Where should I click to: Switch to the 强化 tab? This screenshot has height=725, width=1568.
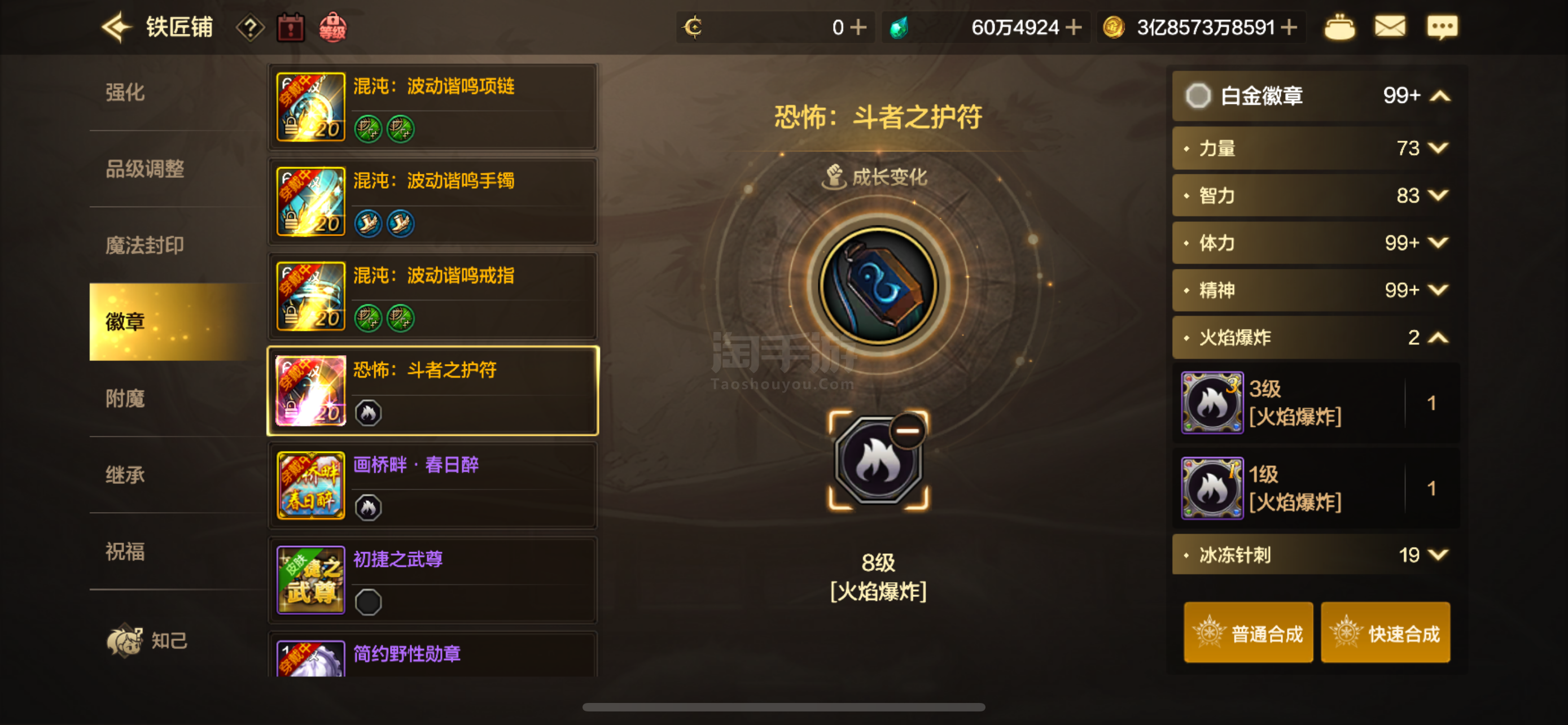coord(125,93)
